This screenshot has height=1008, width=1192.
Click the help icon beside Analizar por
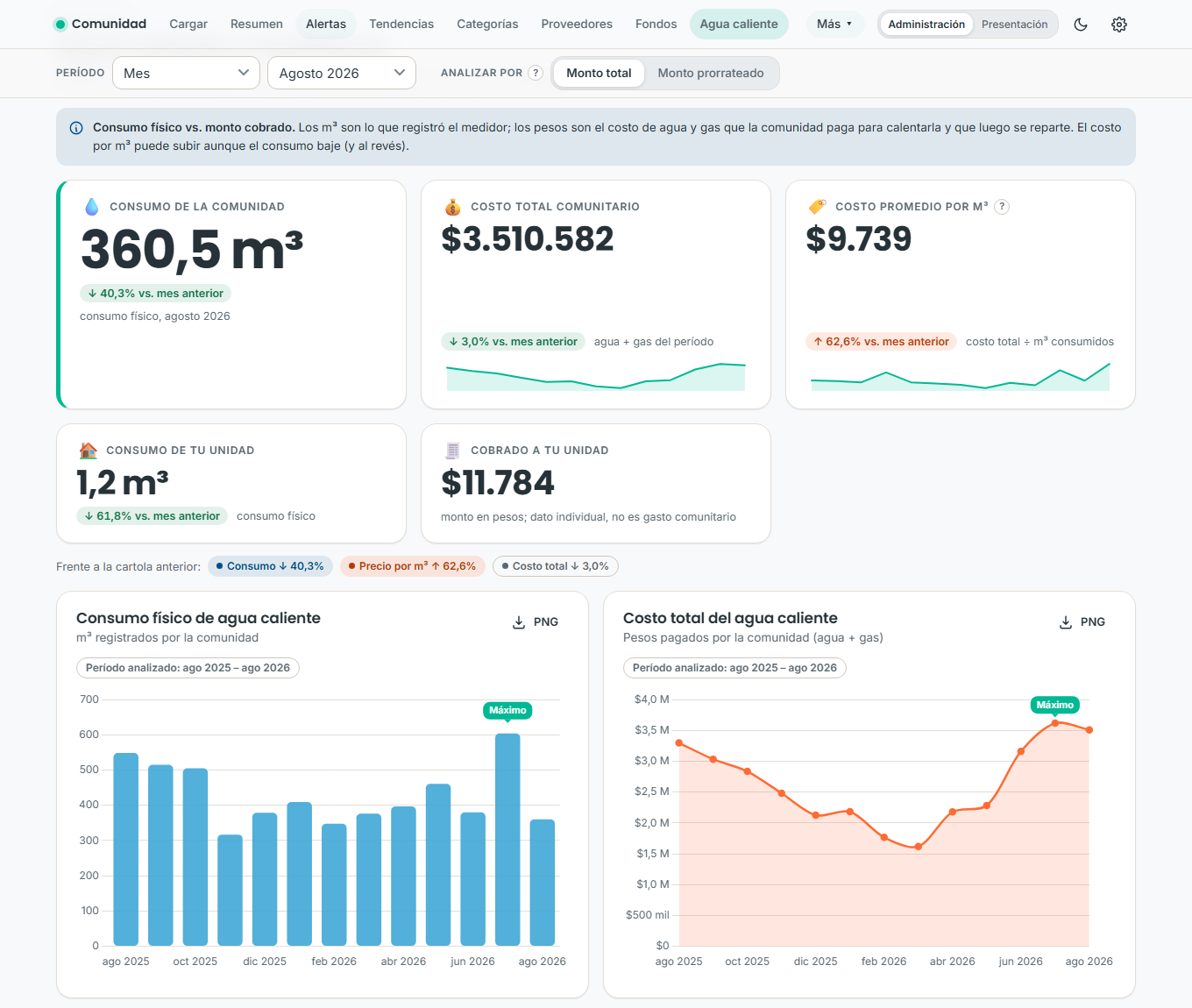tap(536, 73)
